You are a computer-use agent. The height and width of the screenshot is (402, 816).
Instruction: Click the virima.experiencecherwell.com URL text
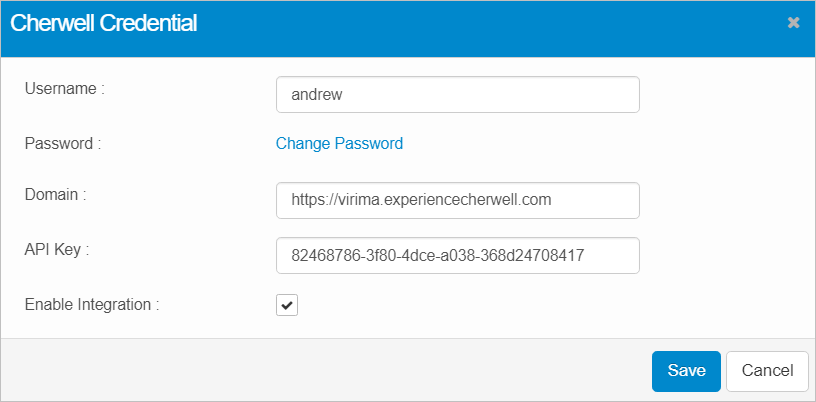(421, 200)
